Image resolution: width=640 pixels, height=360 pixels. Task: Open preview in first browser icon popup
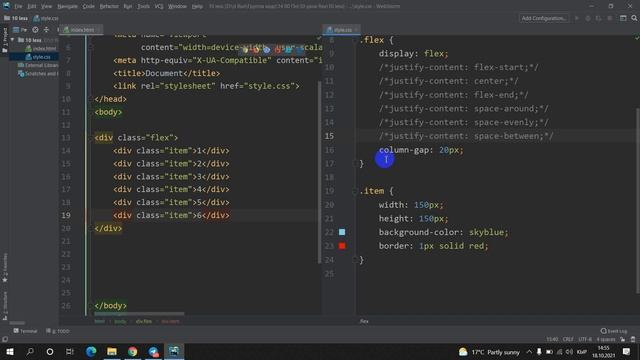coord(245,50)
